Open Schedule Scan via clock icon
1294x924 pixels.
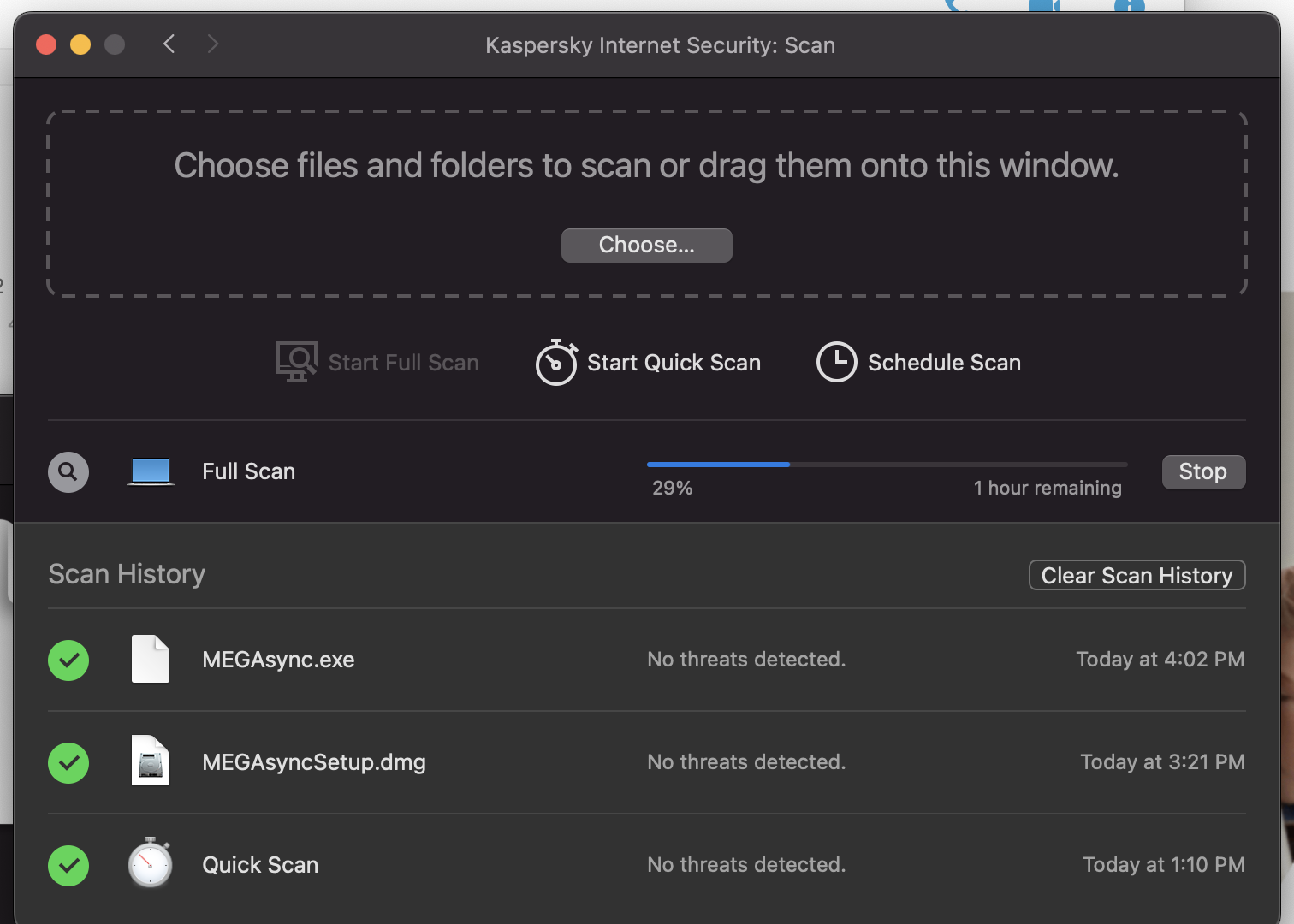click(x=837, y=362)
